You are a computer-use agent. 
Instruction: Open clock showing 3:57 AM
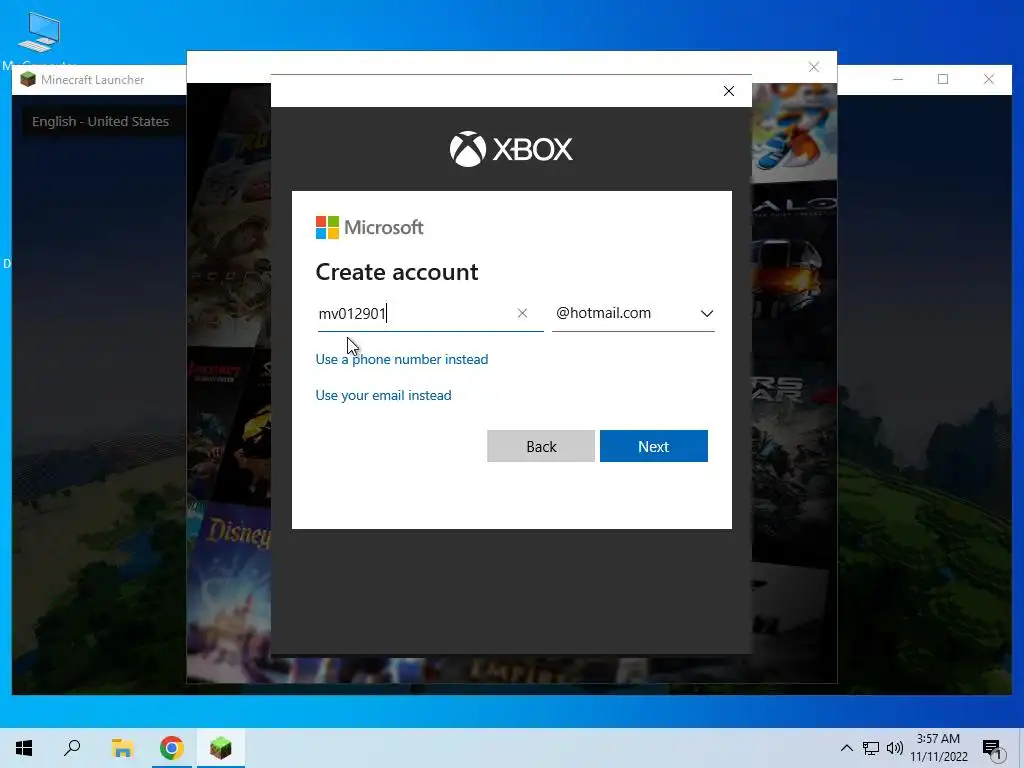(938, 748)
